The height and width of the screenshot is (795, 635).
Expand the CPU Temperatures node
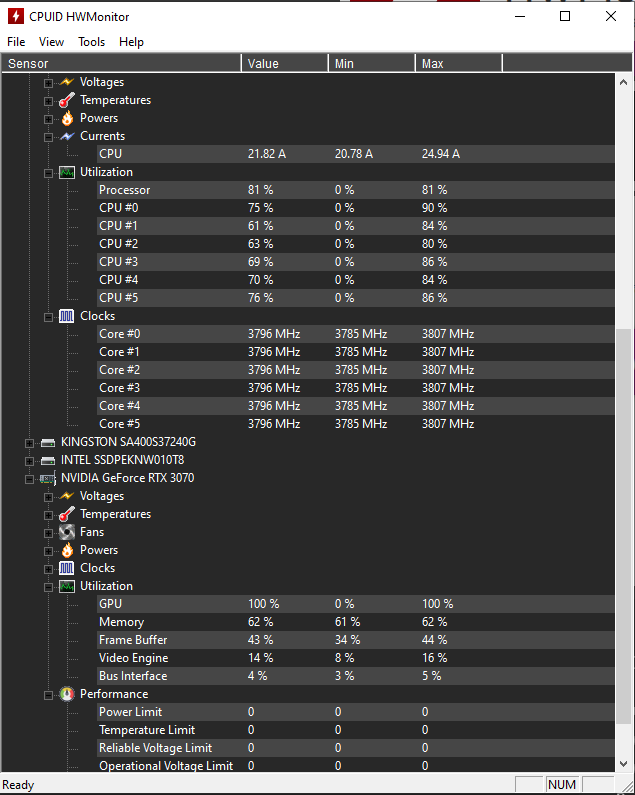click(x=48, y=101)
